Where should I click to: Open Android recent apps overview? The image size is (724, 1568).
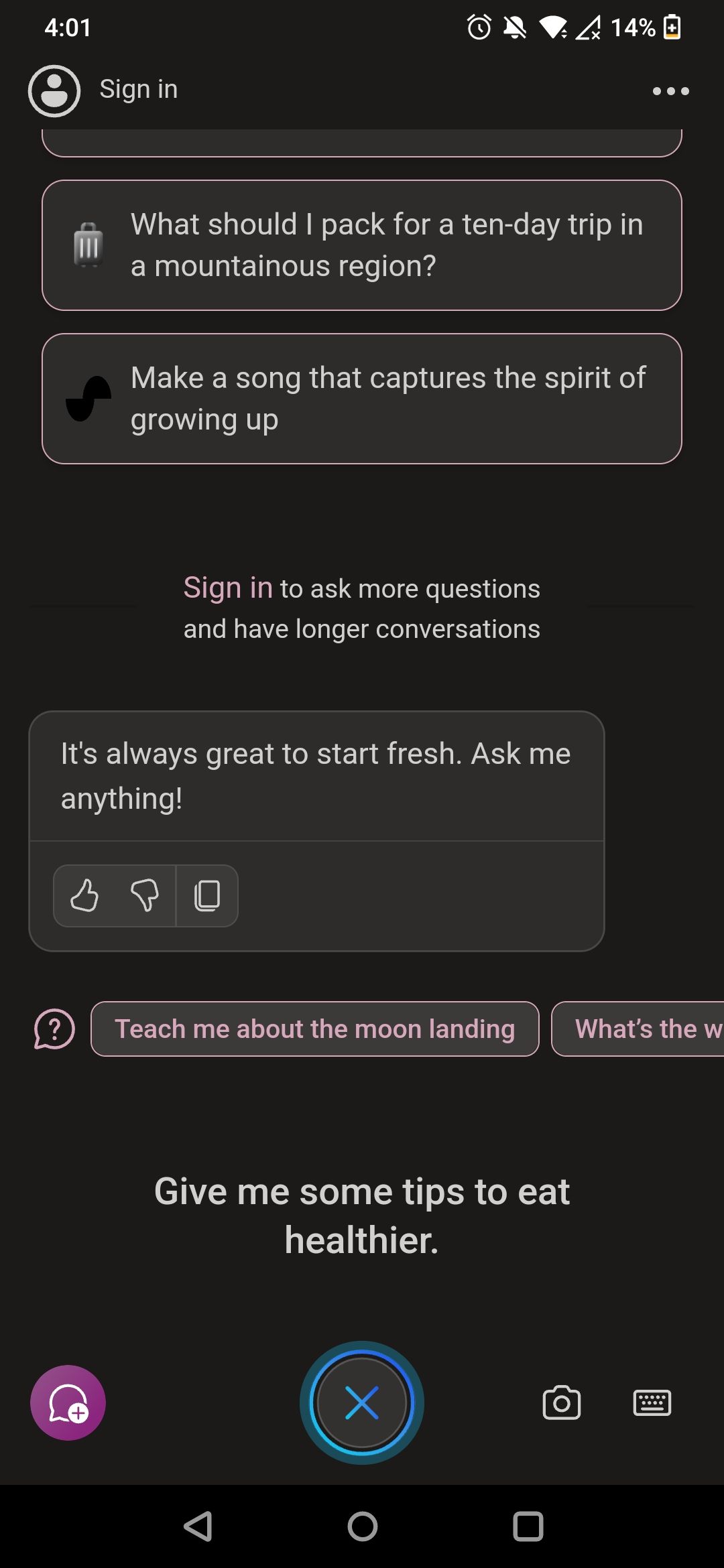pyautogui.click(x=528, y=1527)
